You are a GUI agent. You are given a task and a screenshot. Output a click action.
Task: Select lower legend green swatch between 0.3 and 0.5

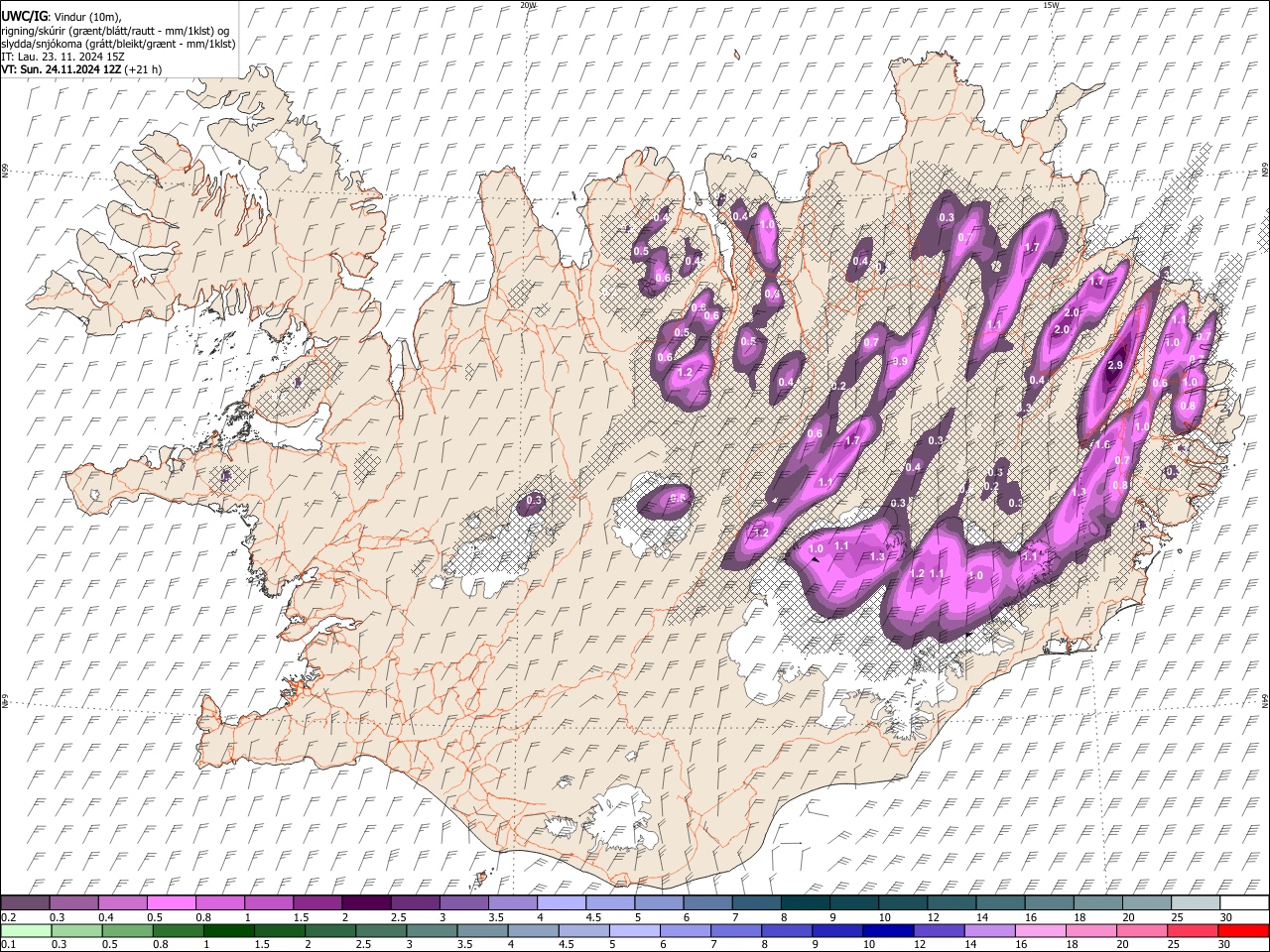click(x=76, y=930)
